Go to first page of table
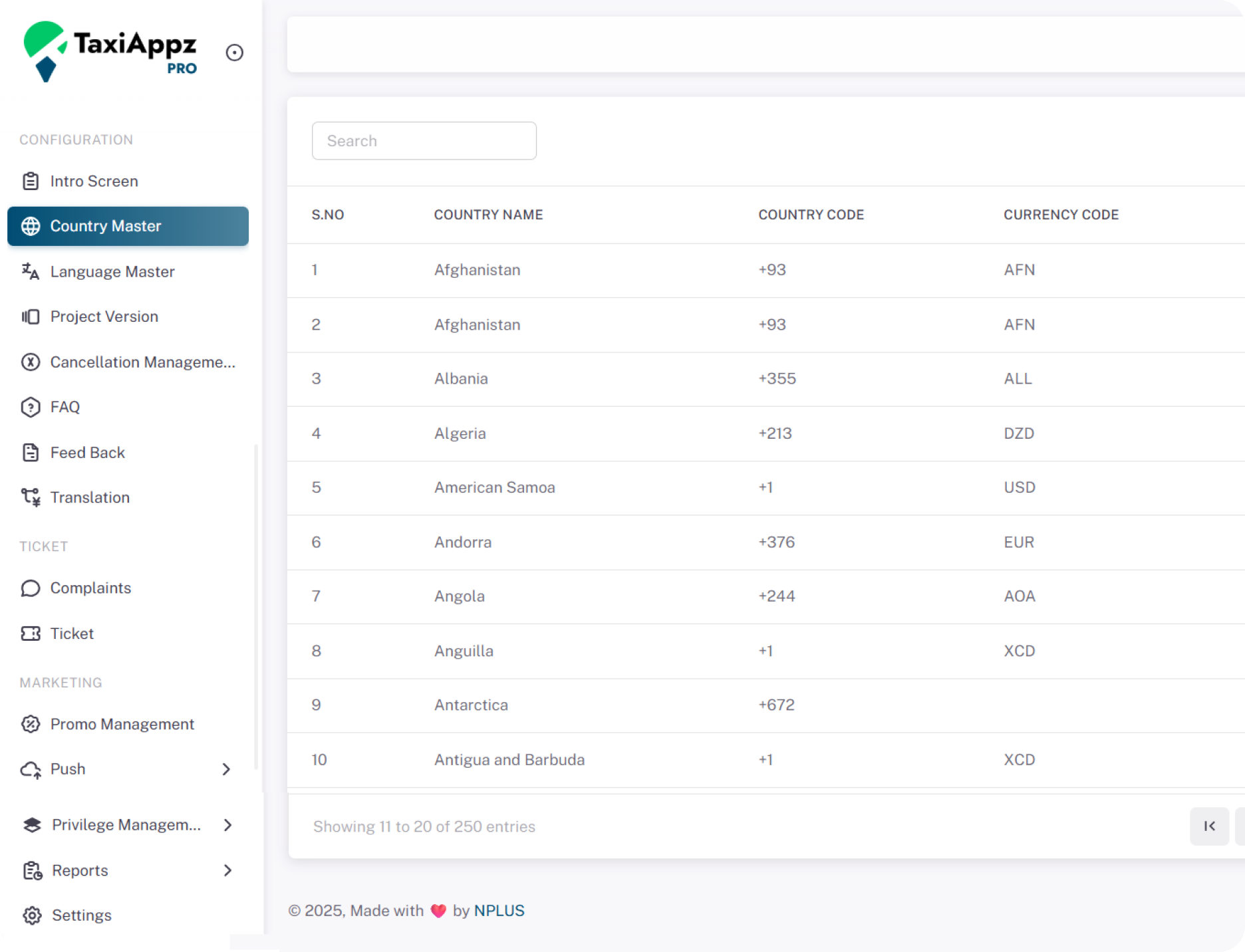 pos(1209,826)
